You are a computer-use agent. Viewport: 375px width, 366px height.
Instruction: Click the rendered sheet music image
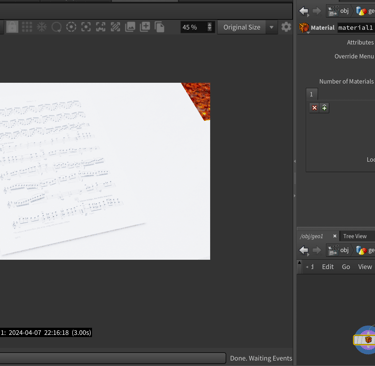105,171
